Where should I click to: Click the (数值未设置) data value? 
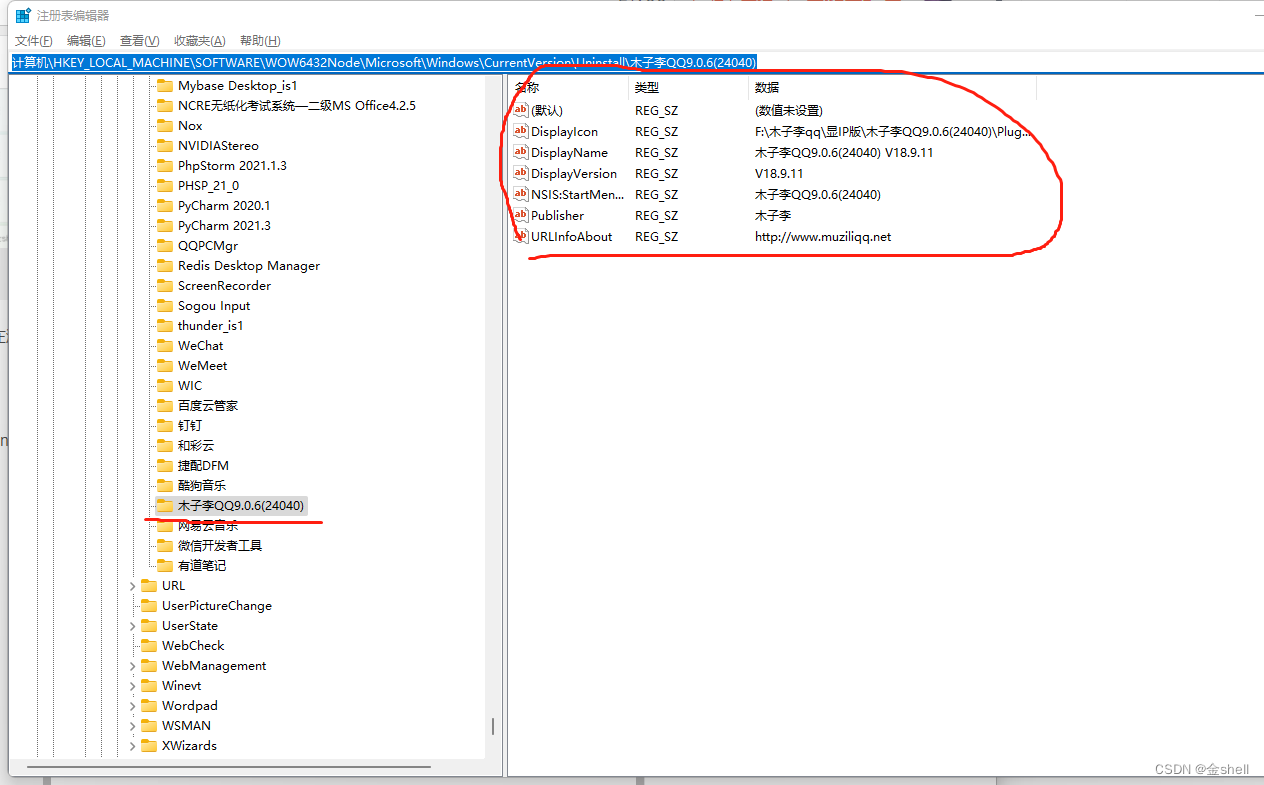[x=788, y=111]
